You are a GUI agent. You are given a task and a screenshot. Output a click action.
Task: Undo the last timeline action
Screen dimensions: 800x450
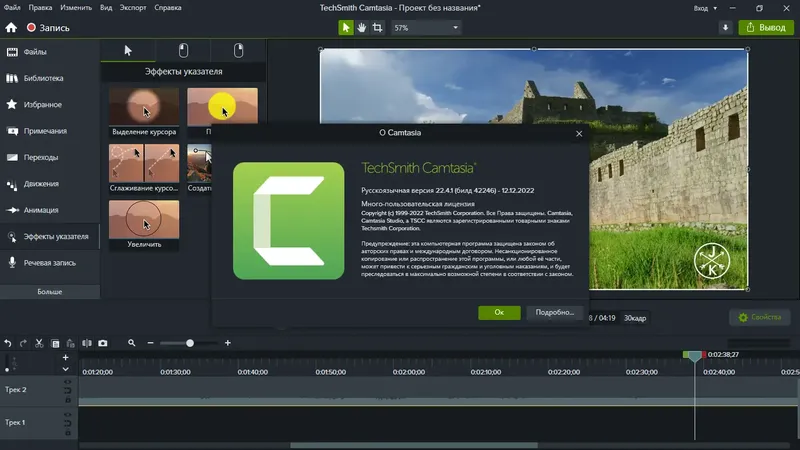[x=8, y=343]
